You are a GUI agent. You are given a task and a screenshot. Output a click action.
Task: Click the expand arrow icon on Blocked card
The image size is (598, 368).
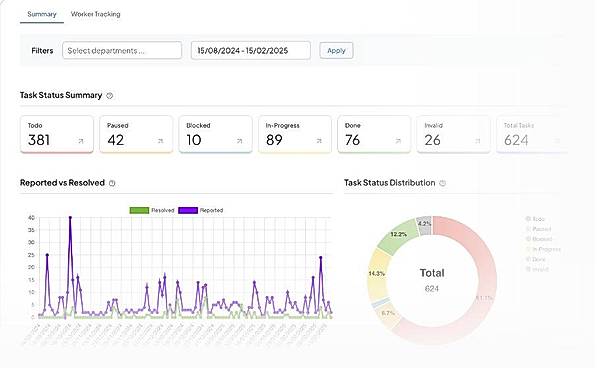click(x=240, y=141)
